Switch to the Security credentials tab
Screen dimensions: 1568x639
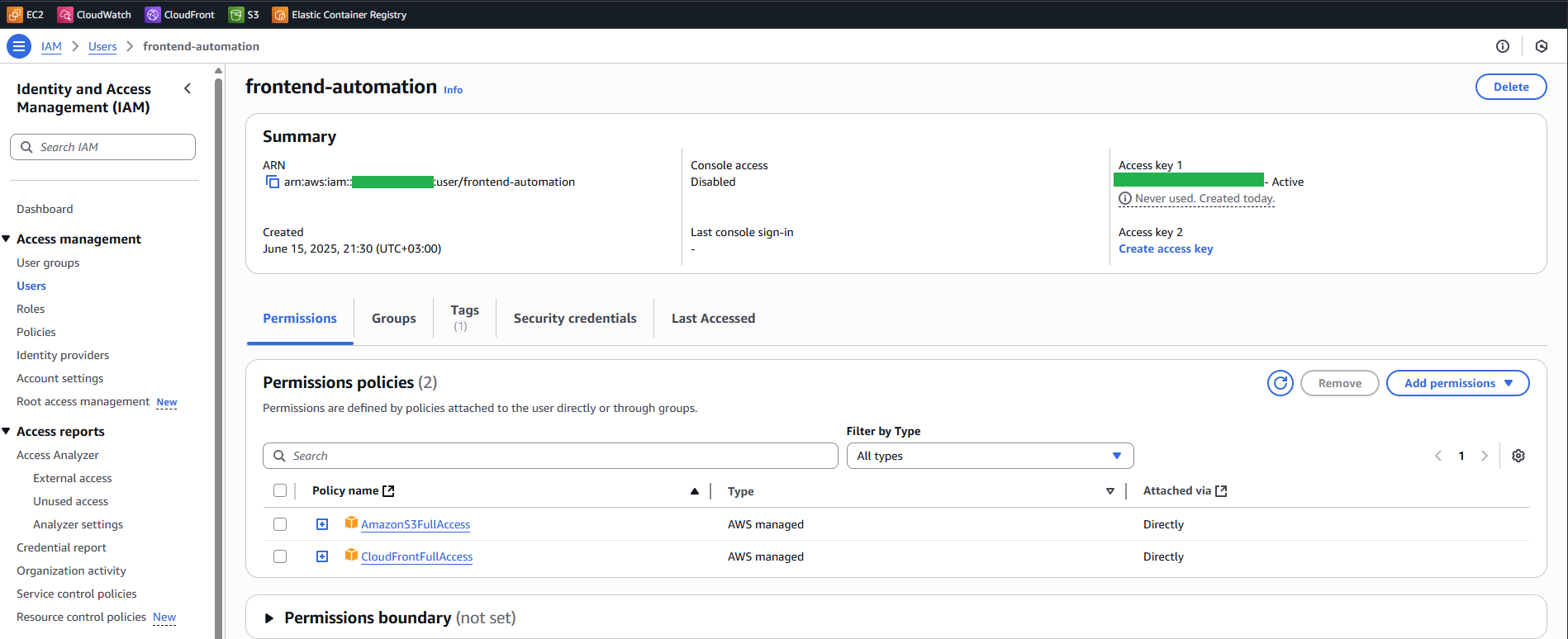575,318
